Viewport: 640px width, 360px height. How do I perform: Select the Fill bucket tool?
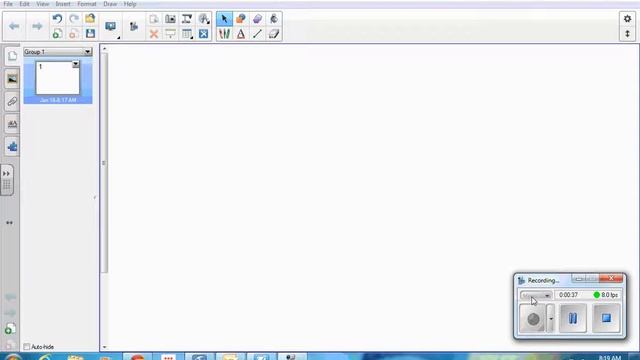[x=274, y=19]
